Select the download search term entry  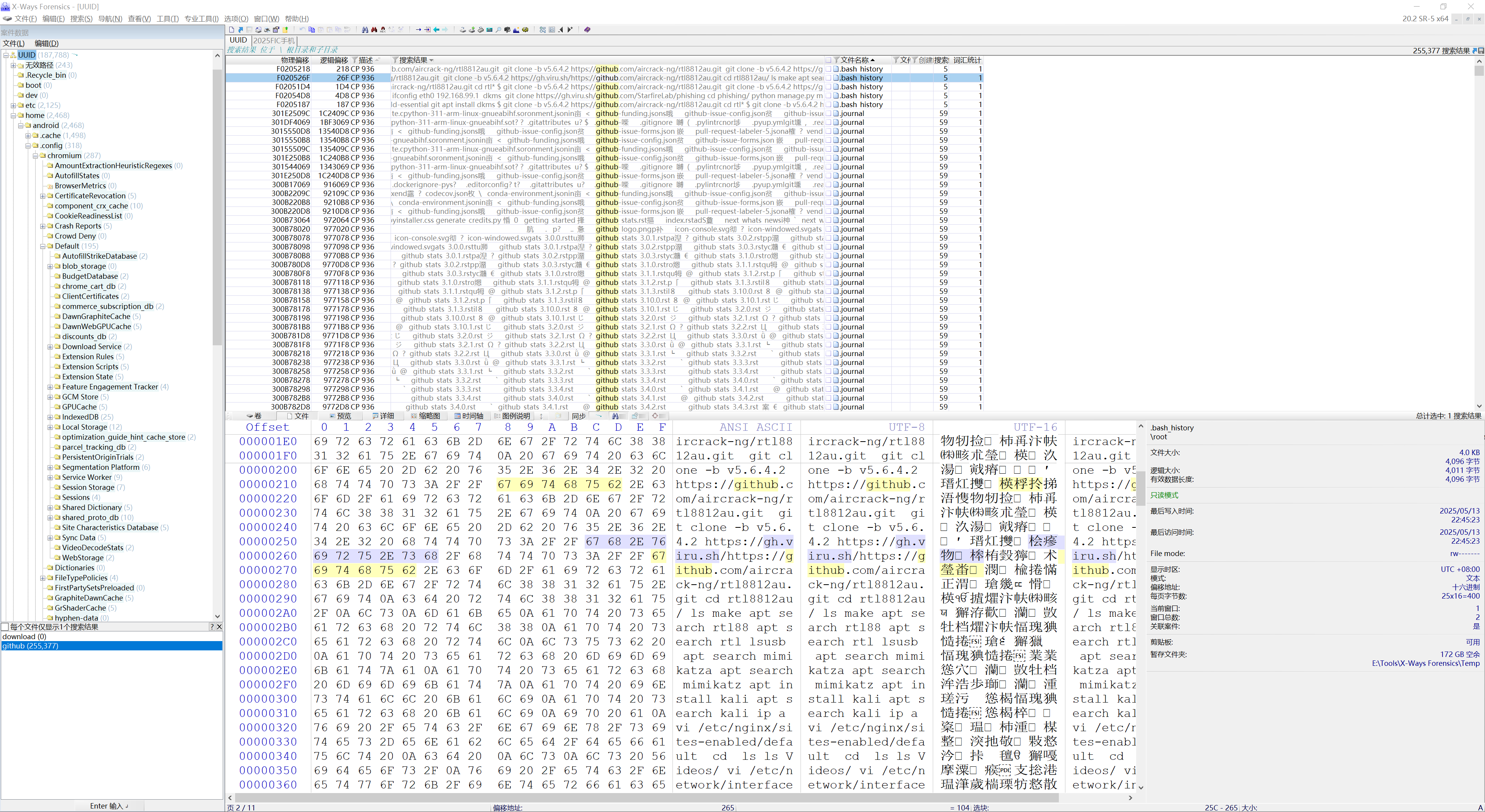24,636
